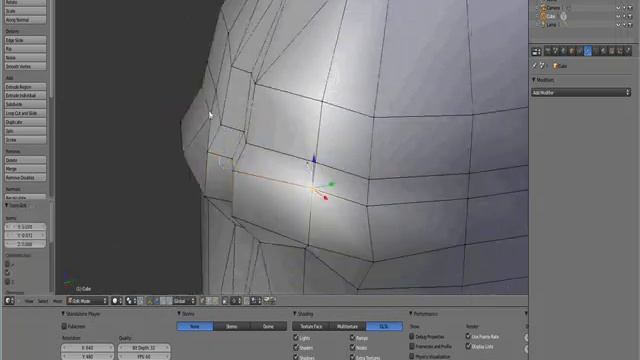The height and width of the screenshot is (360, 640).
Task: Open the Physics properties tab
Action: (x=628, y=51)
